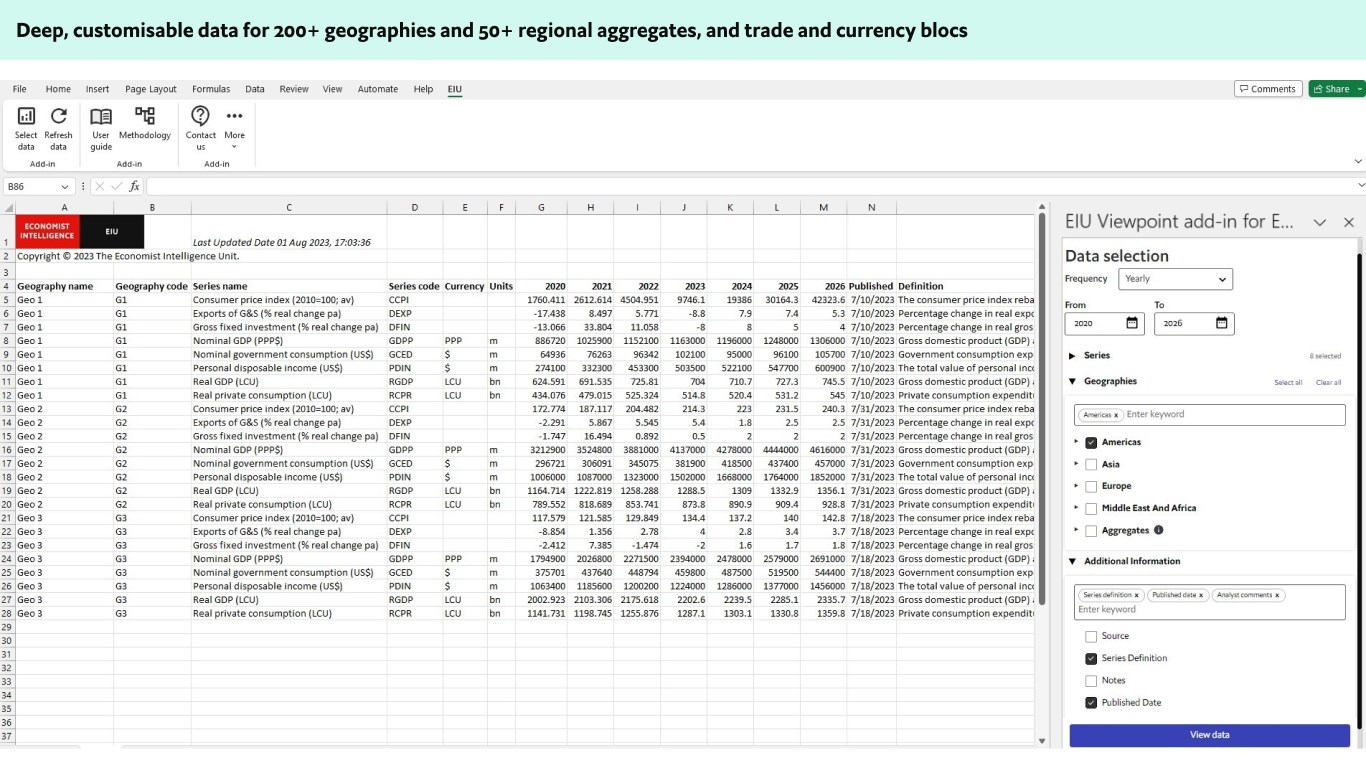The width and height of the screenshot is (1366, 768).
Task: Open the To date calendar picker
Action: coord(1221,323)
